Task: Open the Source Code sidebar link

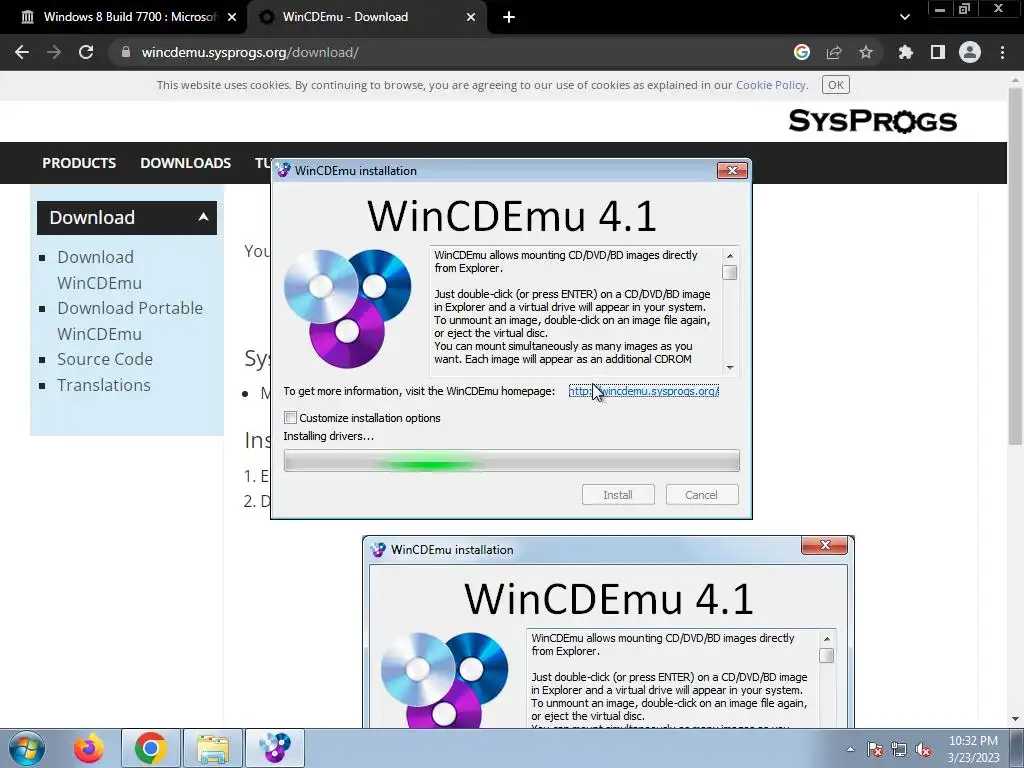Action: 105,359
